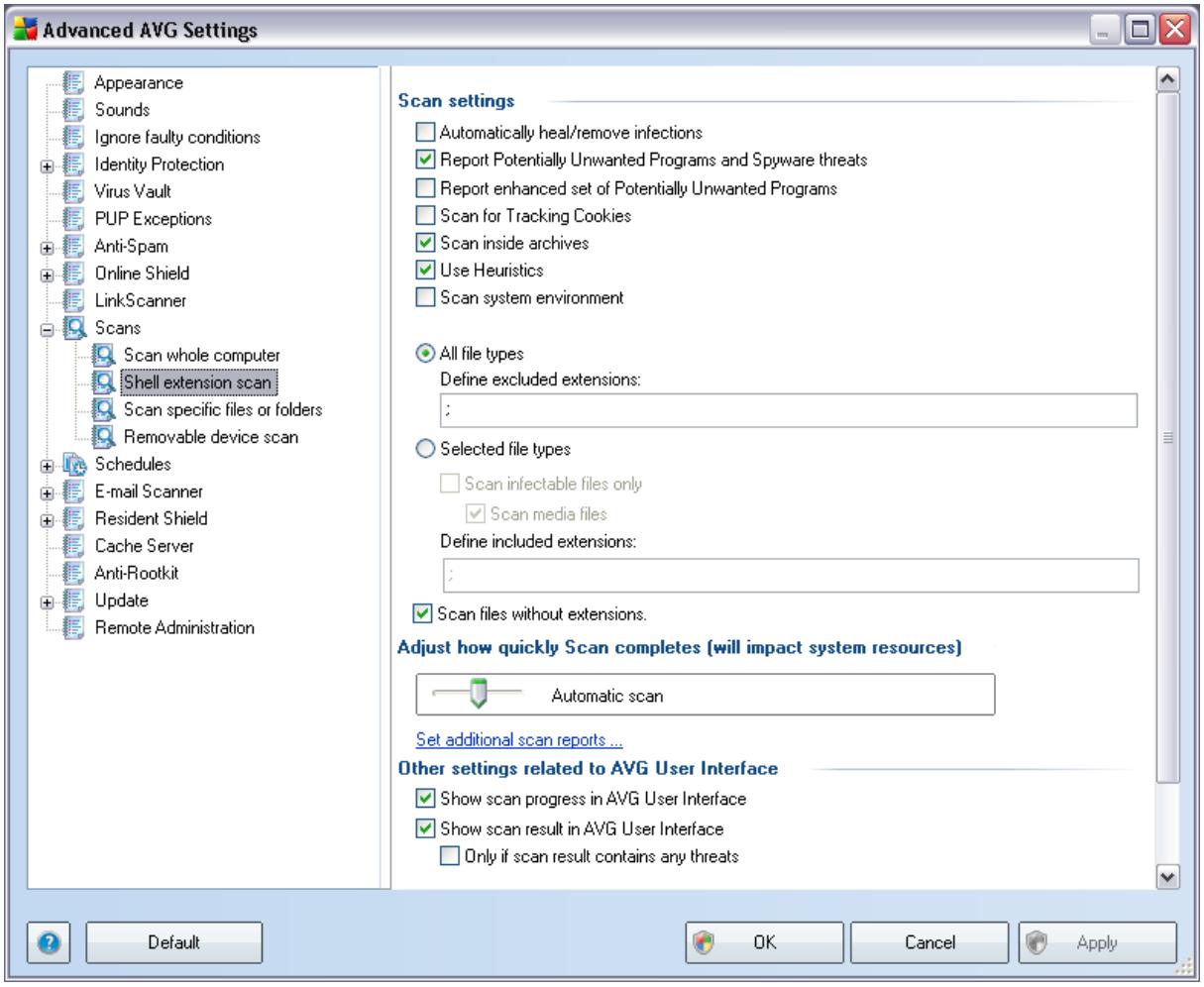Screen dimensions: 1204x987
Task: Open help with the question mark icon
Action: point(48,942)
